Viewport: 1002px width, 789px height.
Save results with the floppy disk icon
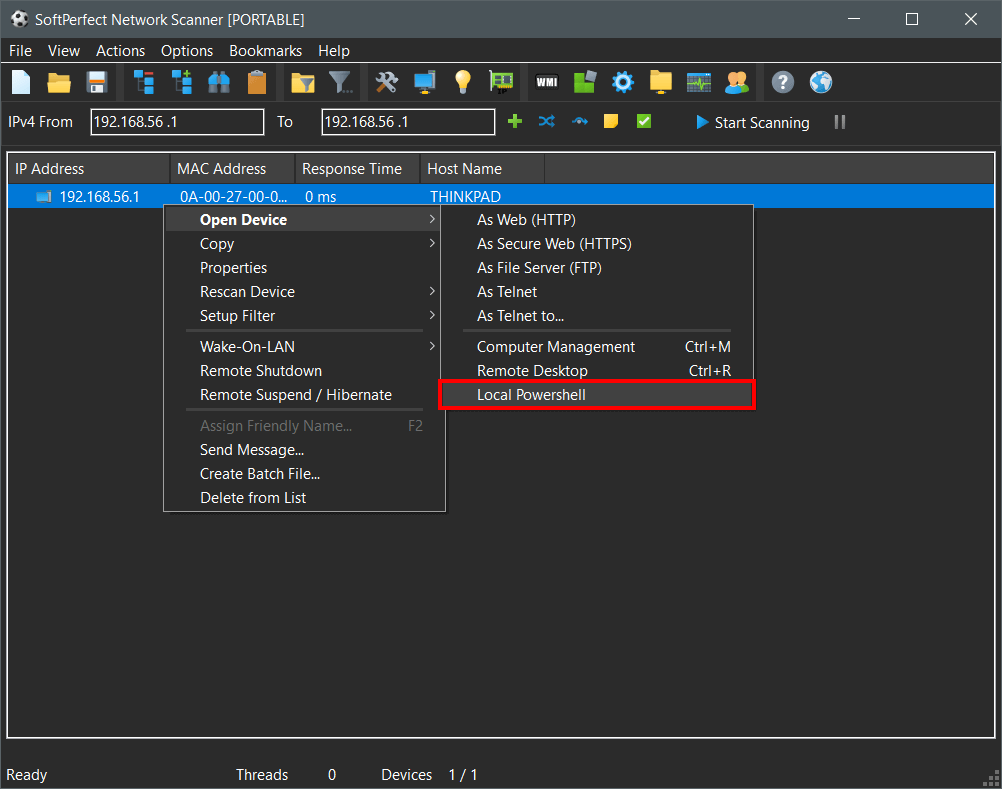(96, 82)
